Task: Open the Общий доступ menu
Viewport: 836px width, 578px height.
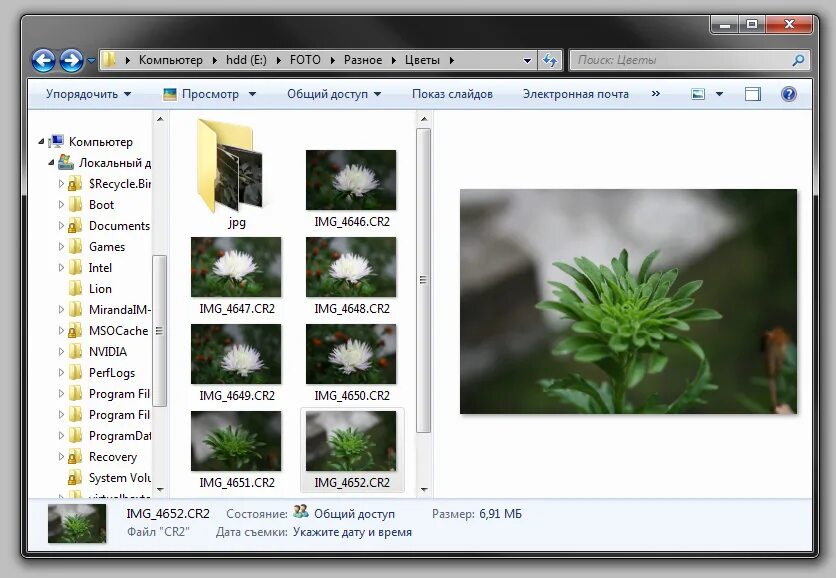Action: pos(334,94)
